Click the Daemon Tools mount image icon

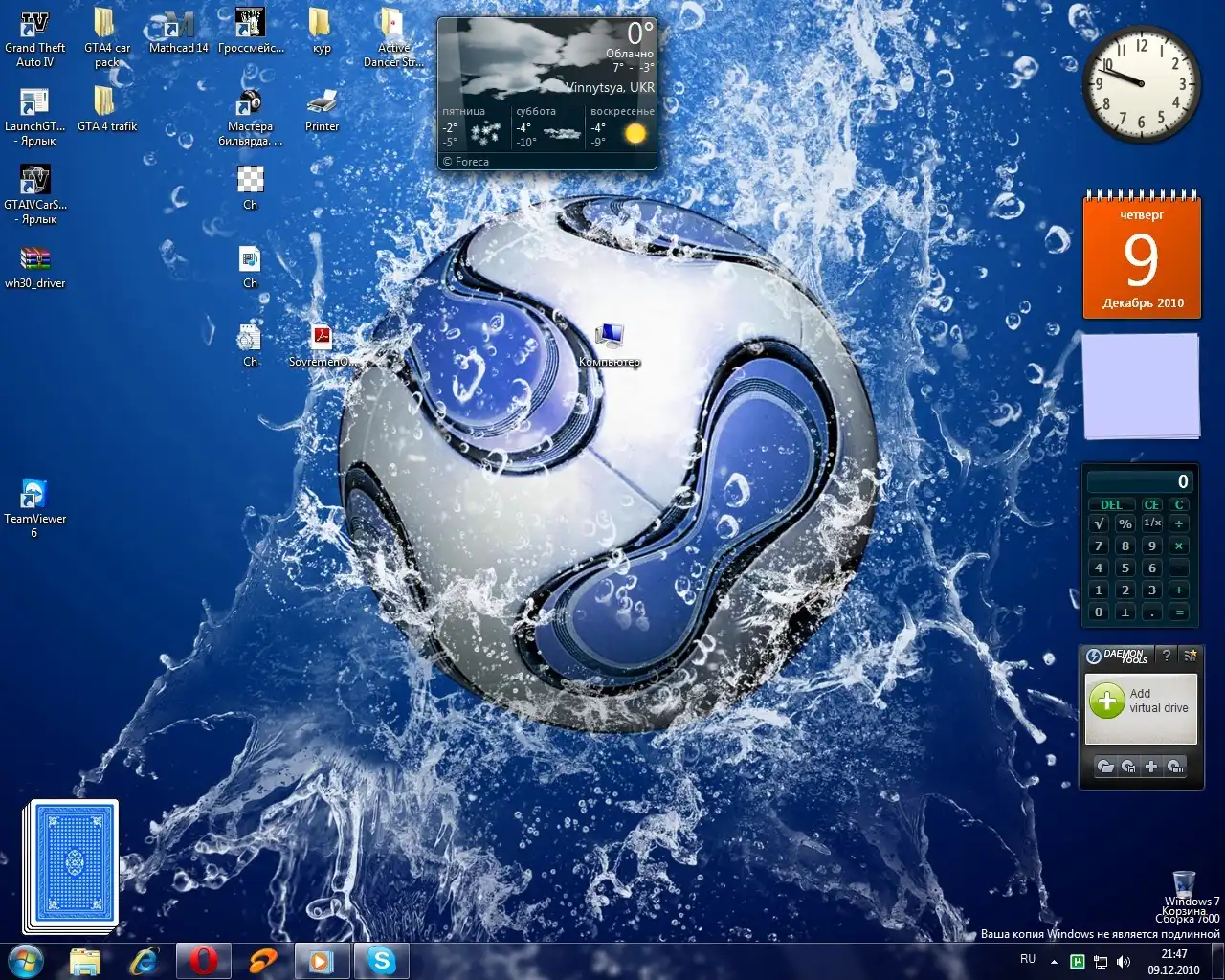click(x=1105, y=766)
